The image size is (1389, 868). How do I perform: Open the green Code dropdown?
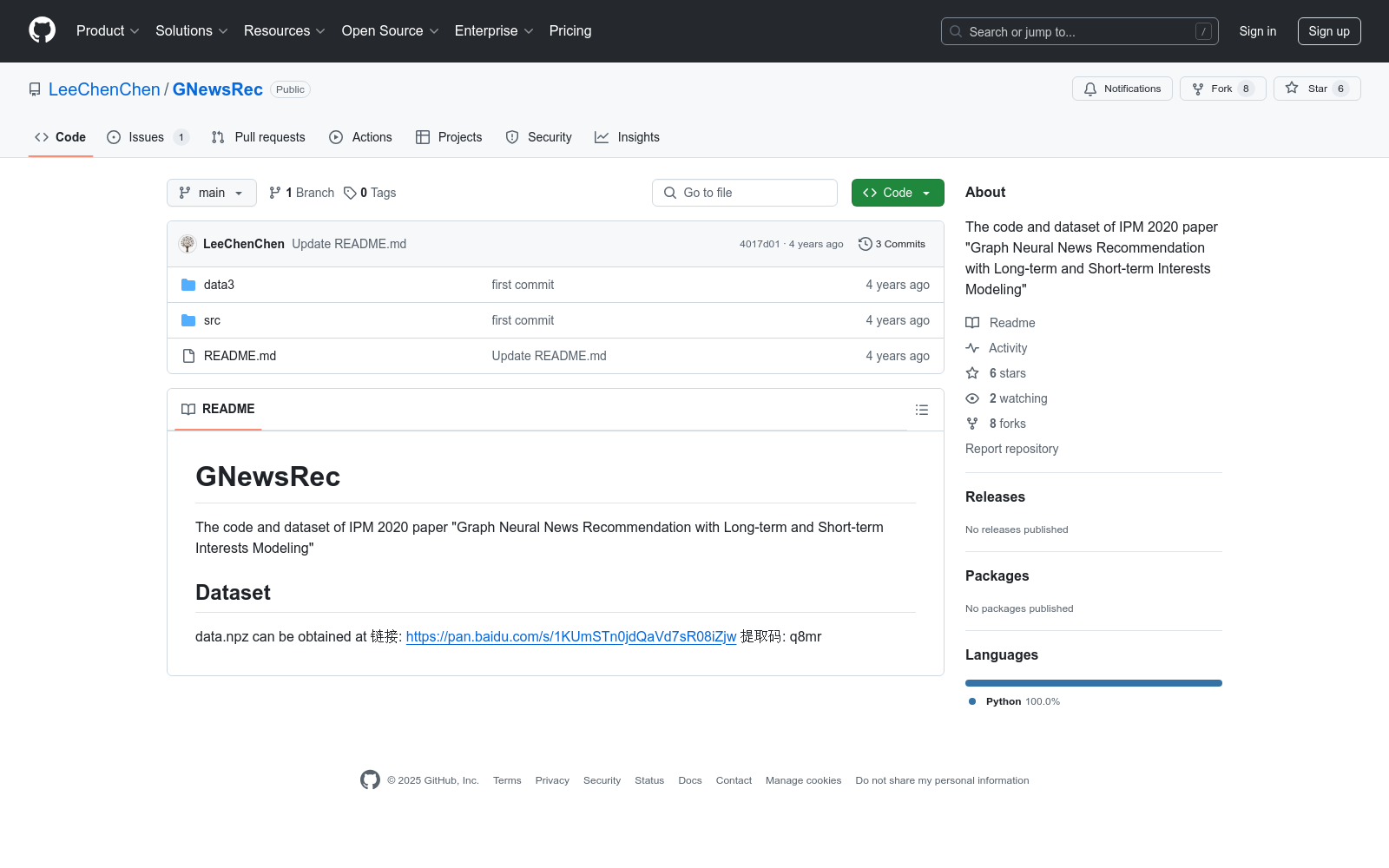pos(898,193)
